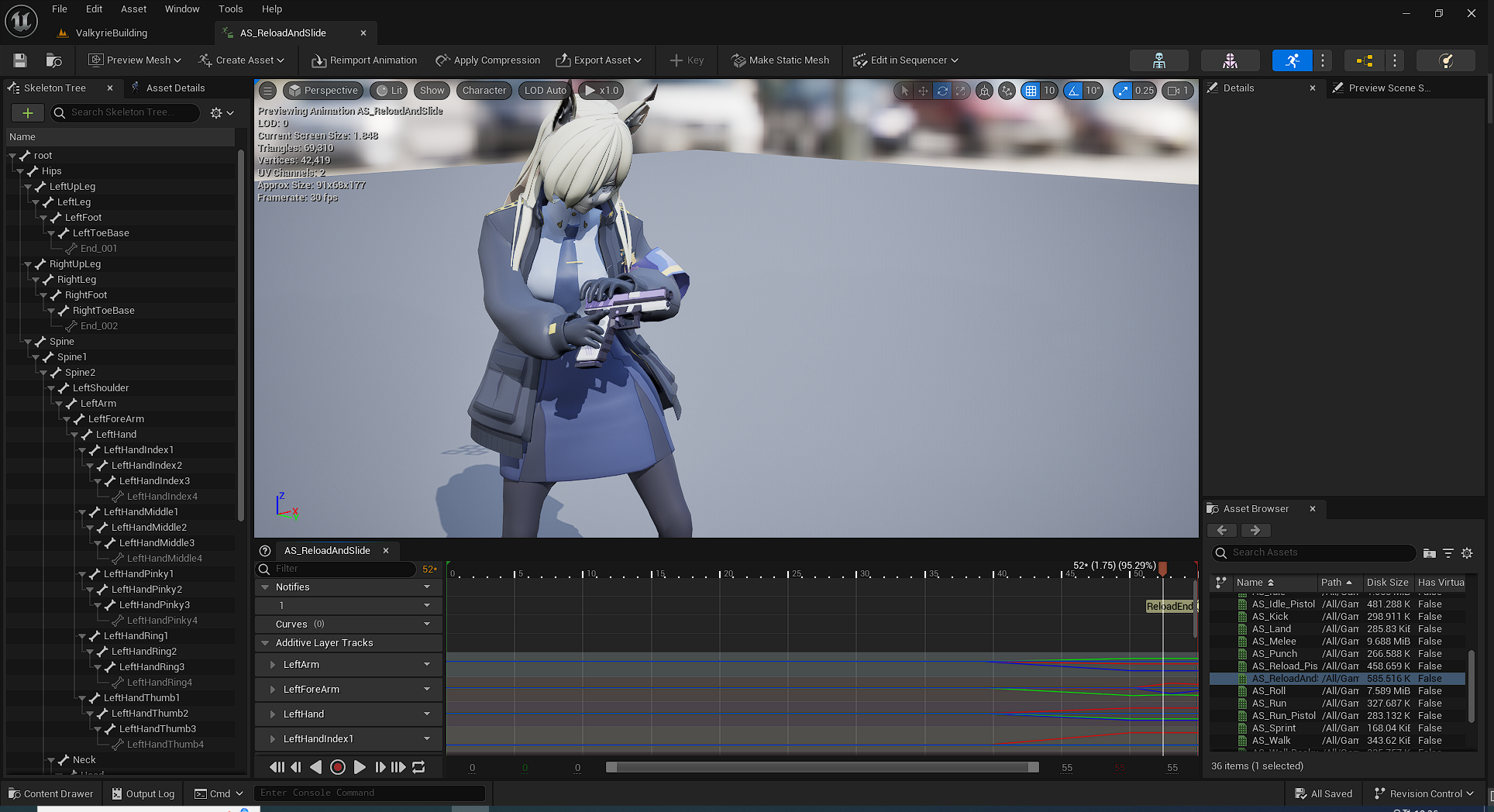This screenshot has width=1494, height=812.
Task: Select the Rotate tool in viewport
Action: click(942, 91)
